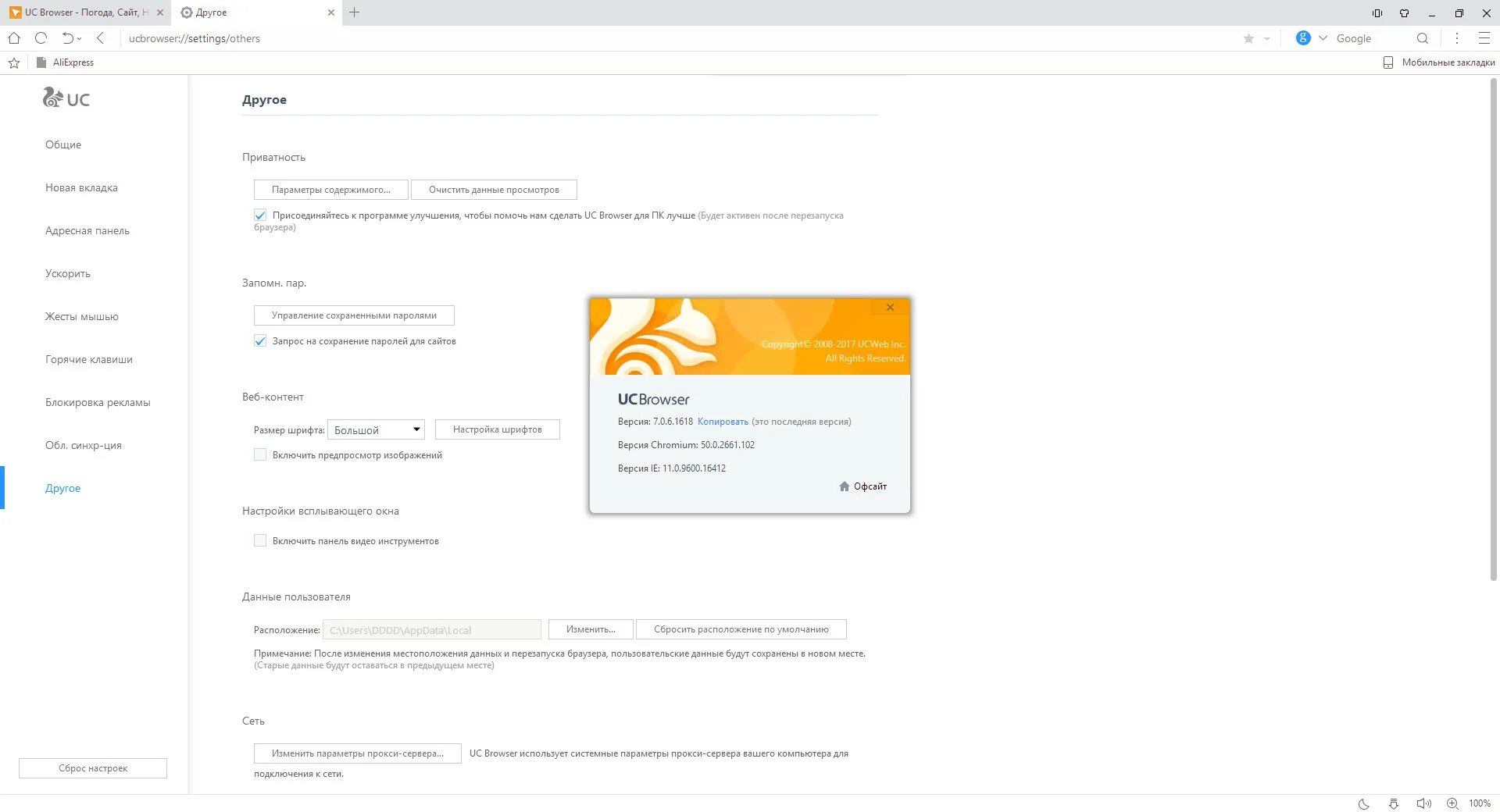The image size is (1500, 812).
Task: Open AliExpress bookmark
Action: (66, 62)
